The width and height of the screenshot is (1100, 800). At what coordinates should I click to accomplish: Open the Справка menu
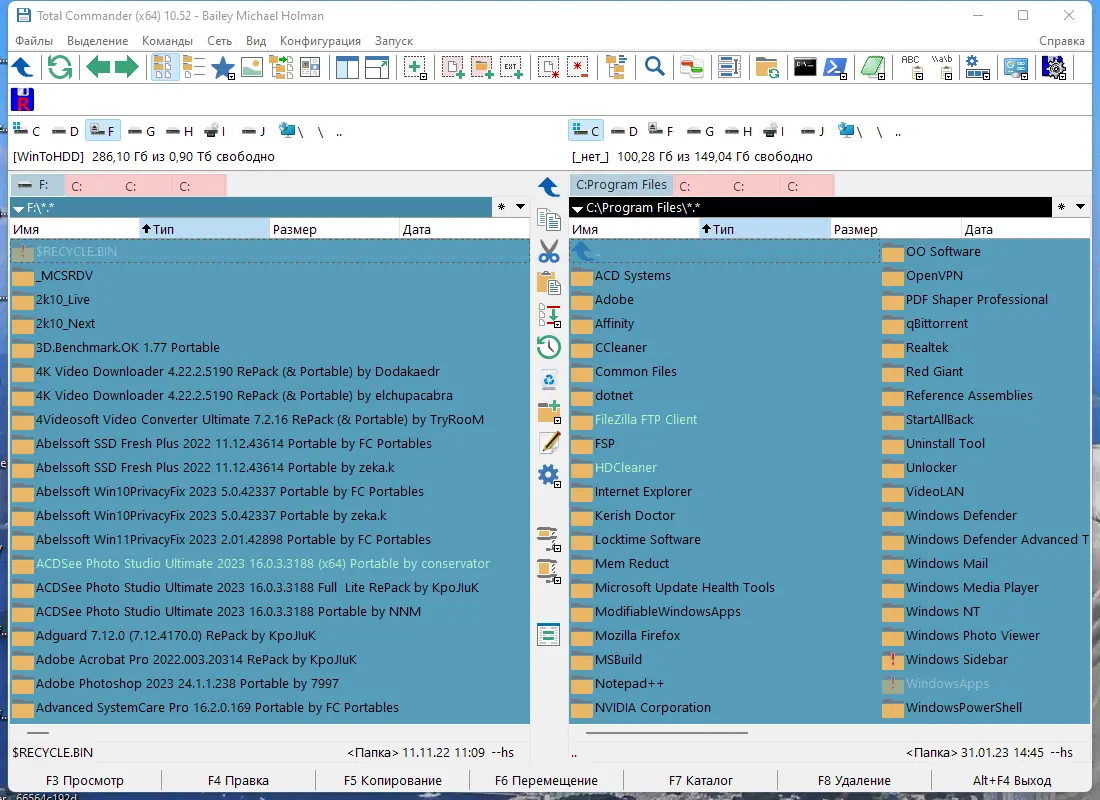click(x=1061, y=41)
